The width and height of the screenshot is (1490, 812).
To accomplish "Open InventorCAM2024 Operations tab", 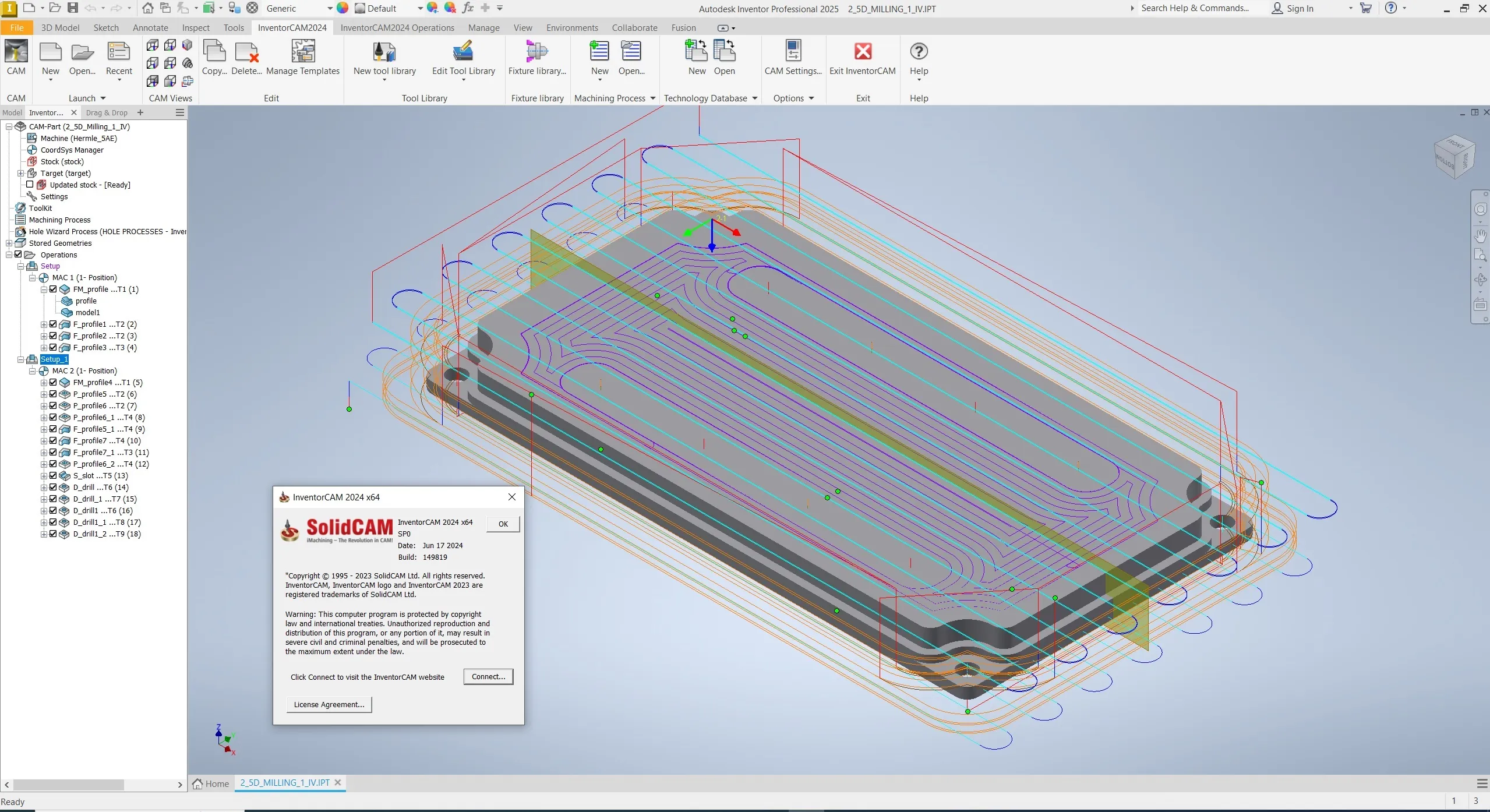I will pyautogui.click(x=397, y=27).
